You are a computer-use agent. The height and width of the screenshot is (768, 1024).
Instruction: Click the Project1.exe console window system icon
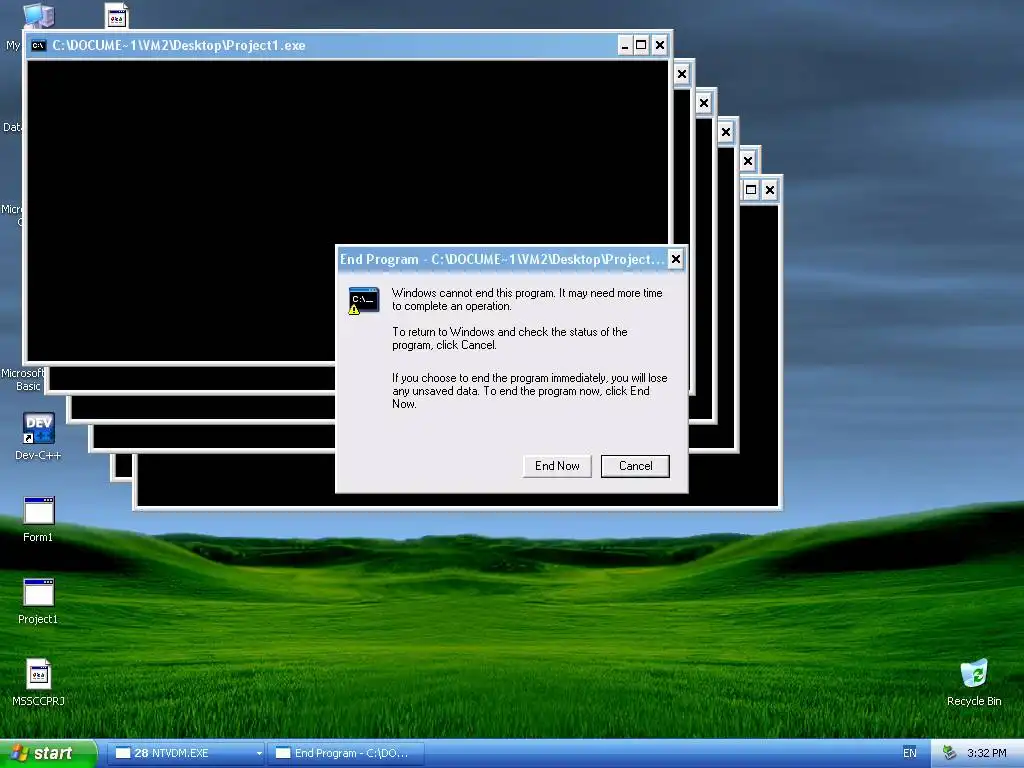pos(39,45)
